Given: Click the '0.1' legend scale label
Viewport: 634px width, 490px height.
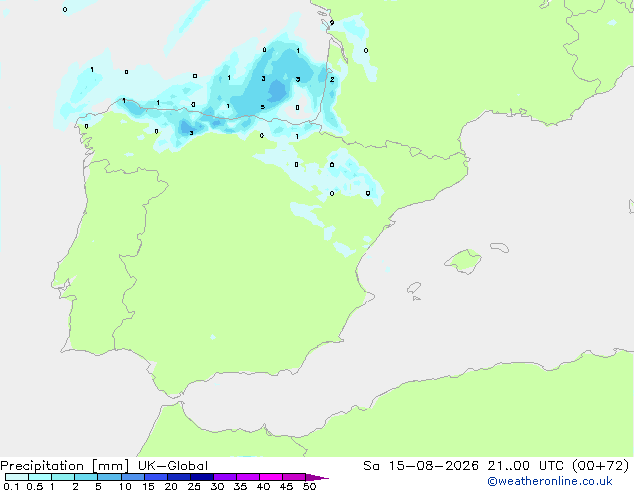Looking at the screenshot, I should [x=11, y=486].
